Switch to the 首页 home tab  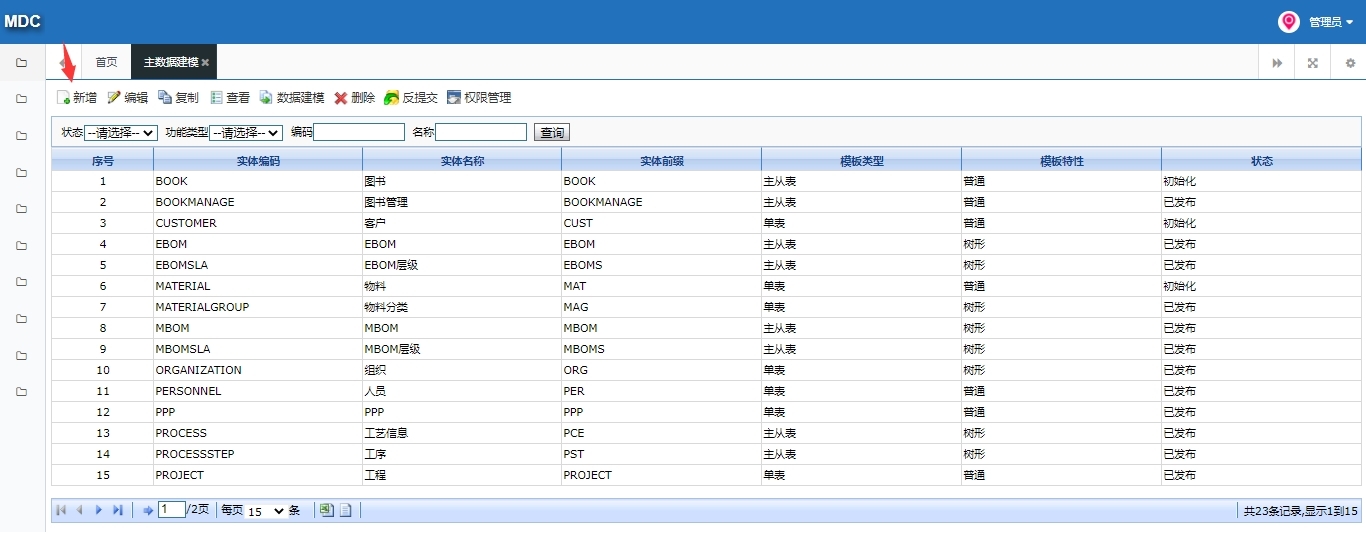[106, 62]
